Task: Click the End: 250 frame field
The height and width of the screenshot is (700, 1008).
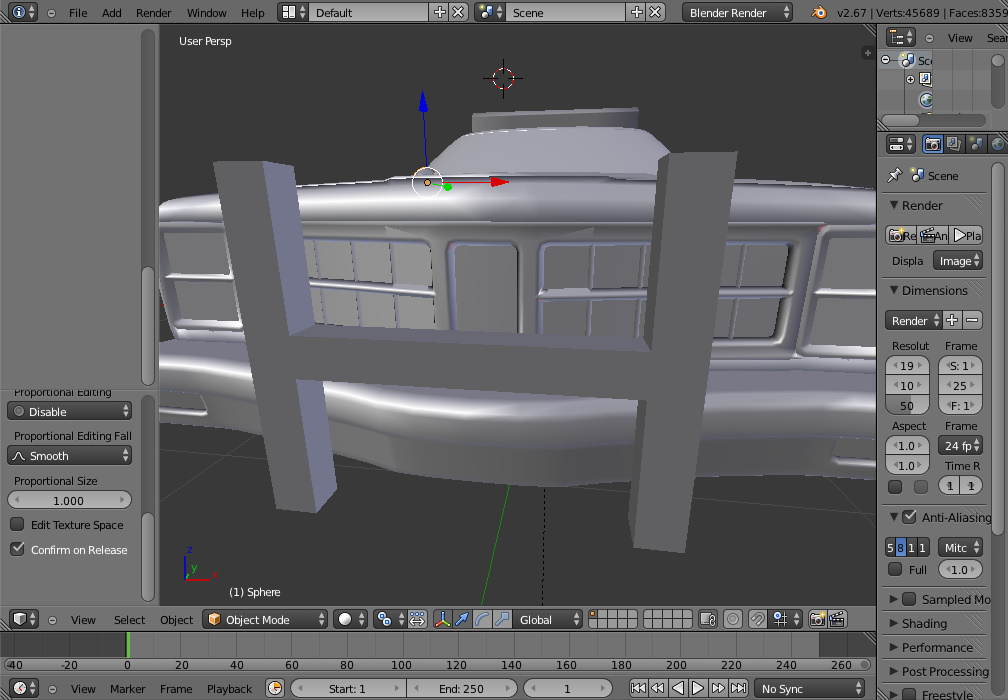Action: point(460,688)
